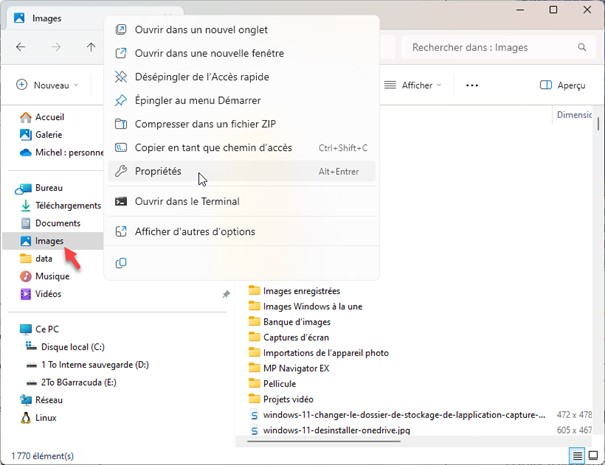Click the Ouvrir dans le Terminal icon

click(x=121, y=201)
